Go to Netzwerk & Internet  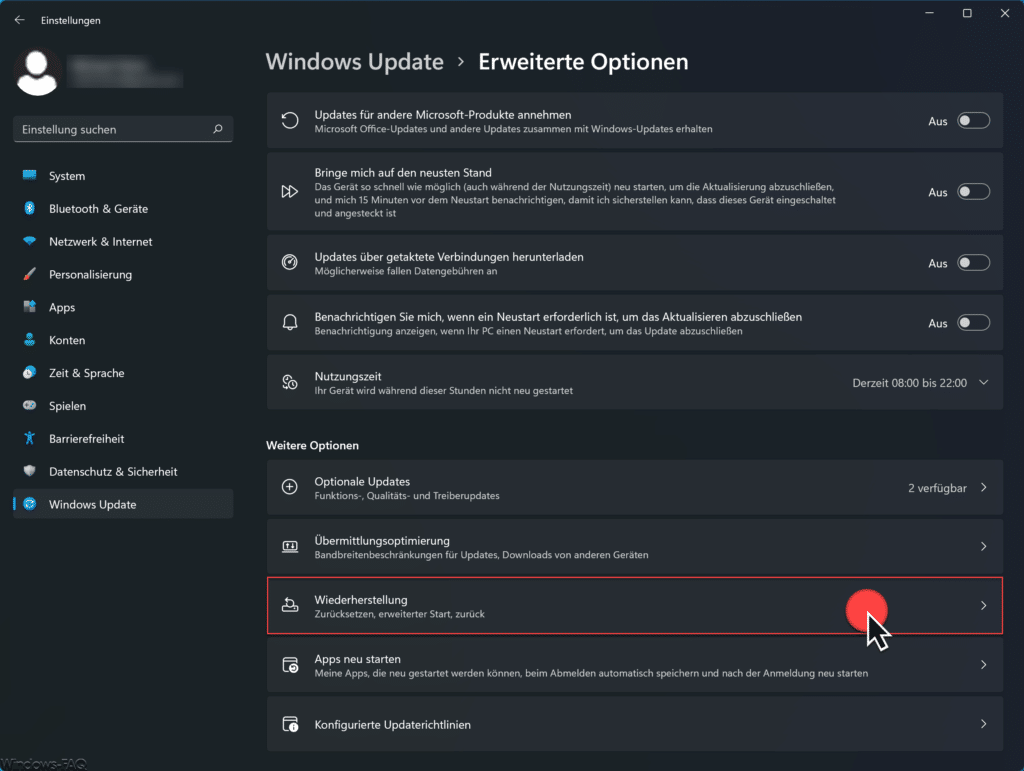click(123, 242)
